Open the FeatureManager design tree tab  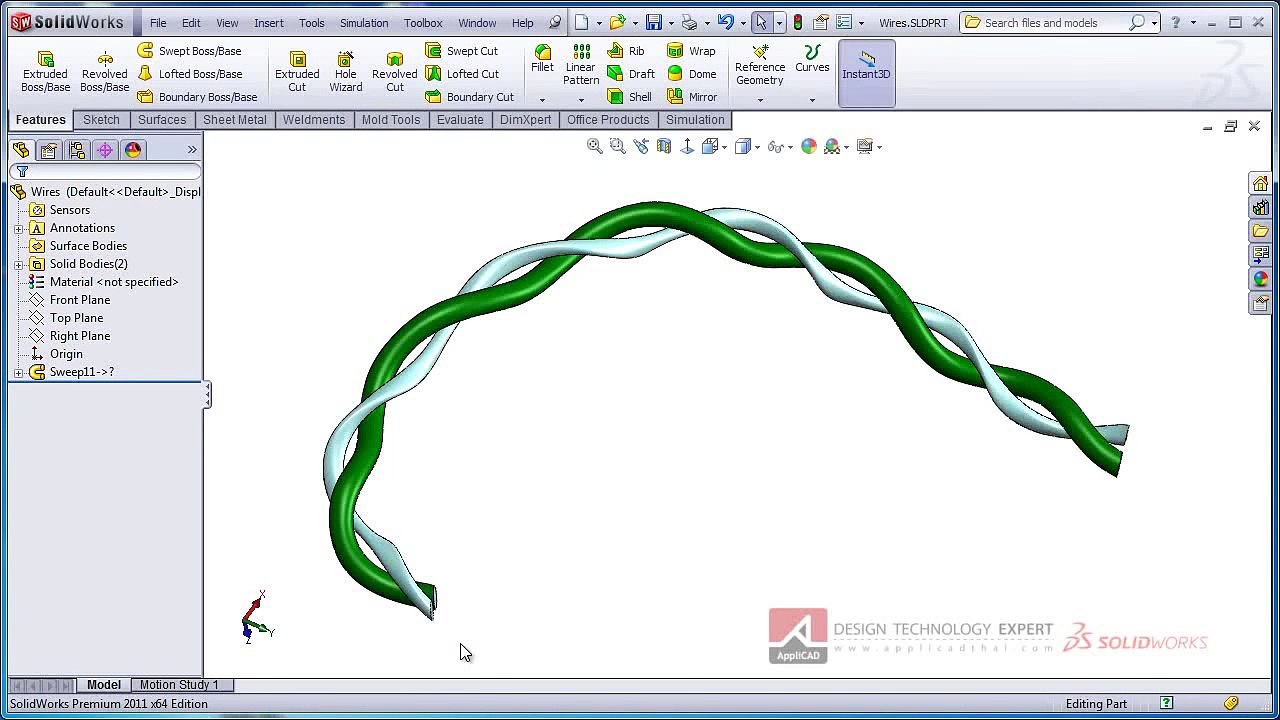21,150
